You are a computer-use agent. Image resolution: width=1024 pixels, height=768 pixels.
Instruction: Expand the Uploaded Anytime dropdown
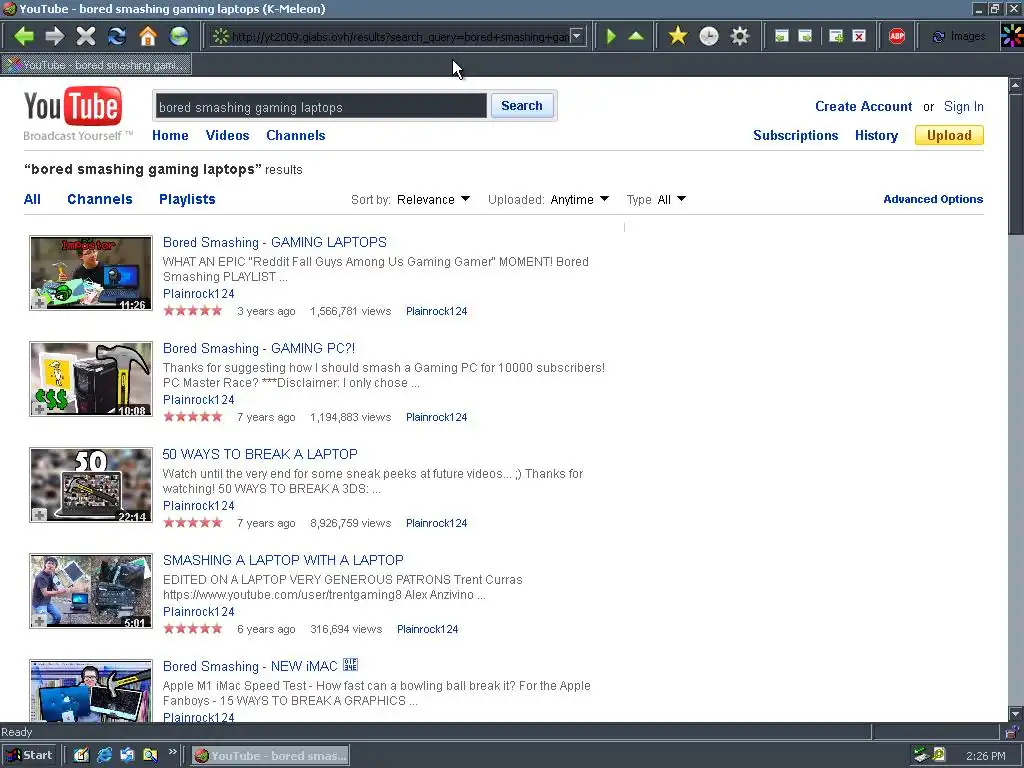click(x=579, y=199)
